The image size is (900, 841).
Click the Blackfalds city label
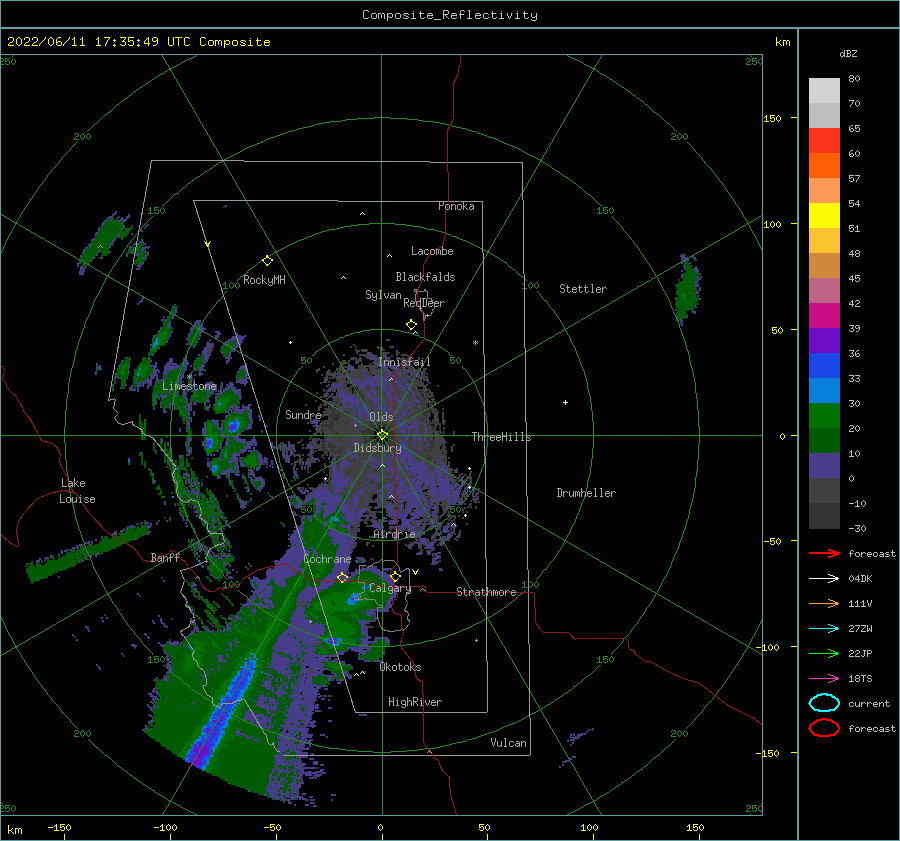(425, 277)
